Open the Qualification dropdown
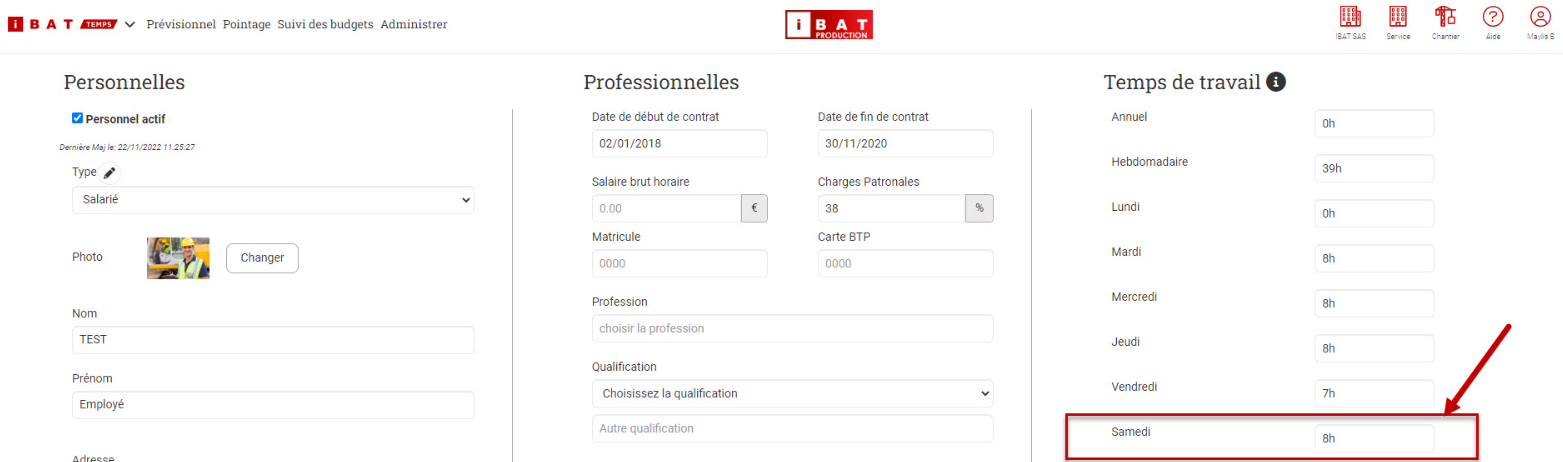The width and height of the screenshot is (1563, 462). pyautogui.click(x=792, y=393)
